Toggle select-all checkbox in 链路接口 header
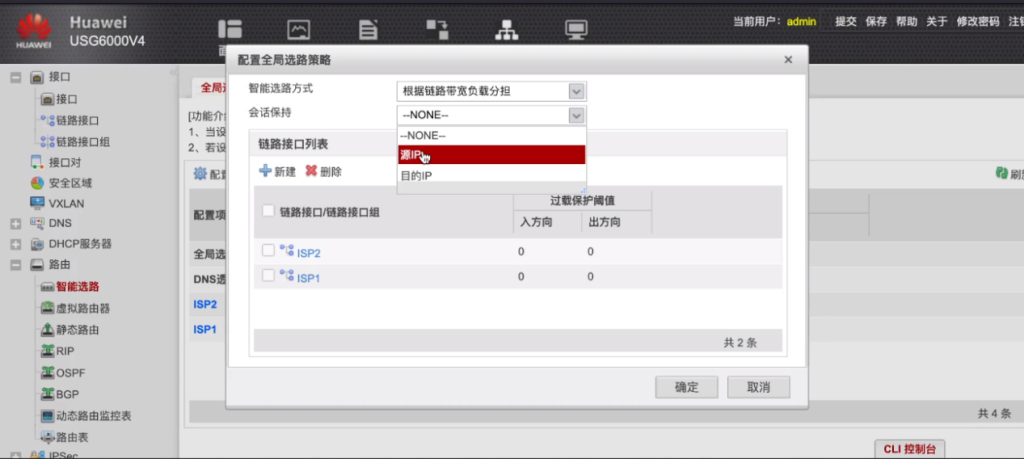The image size is (1024, 459). point(268,211)
